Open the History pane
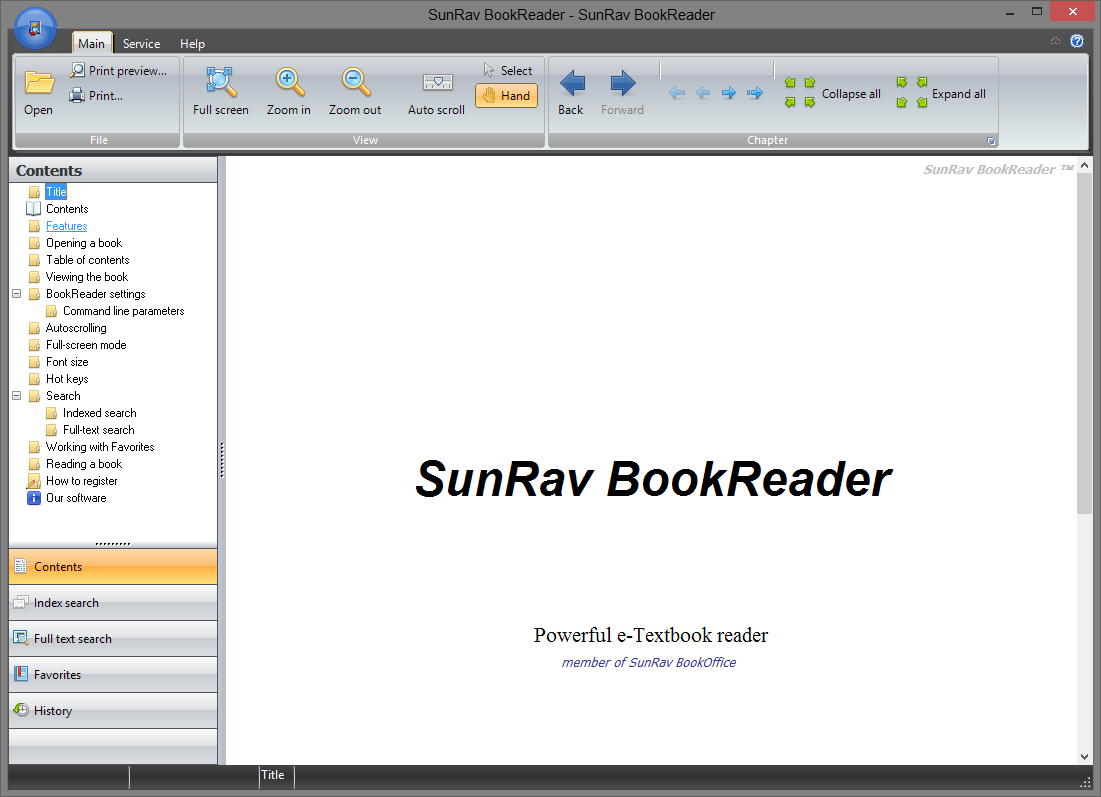This screenshot has height=797, width=1101. [113, 710]
